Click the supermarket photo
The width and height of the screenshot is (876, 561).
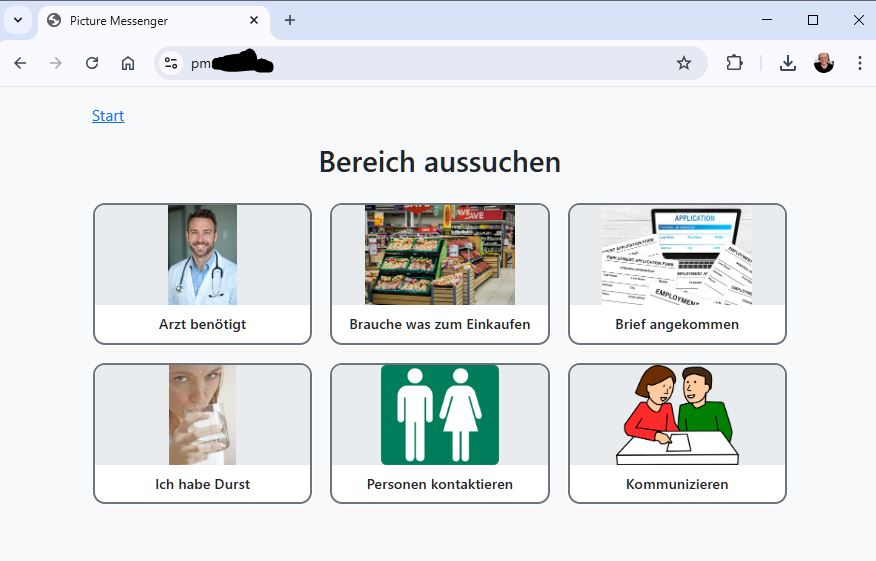pos(440,255)
